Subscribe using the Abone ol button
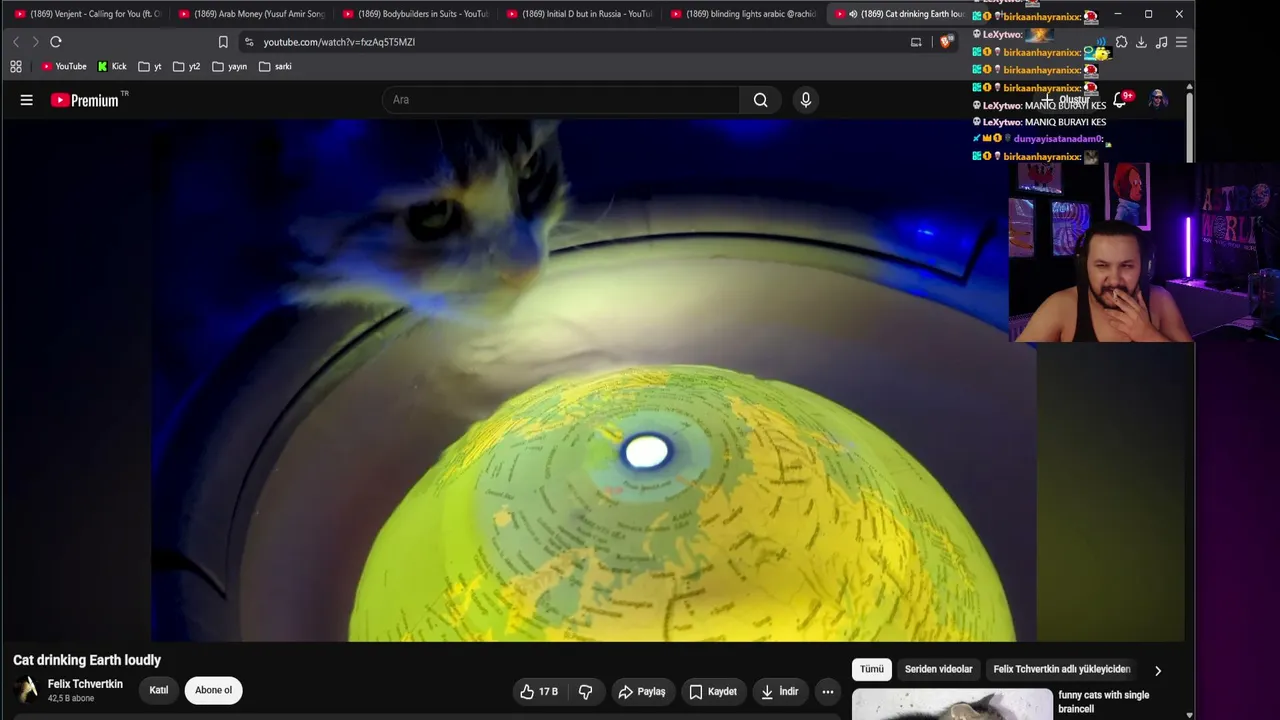This screenshot has height=720, width=1280. tap(213, 690)
